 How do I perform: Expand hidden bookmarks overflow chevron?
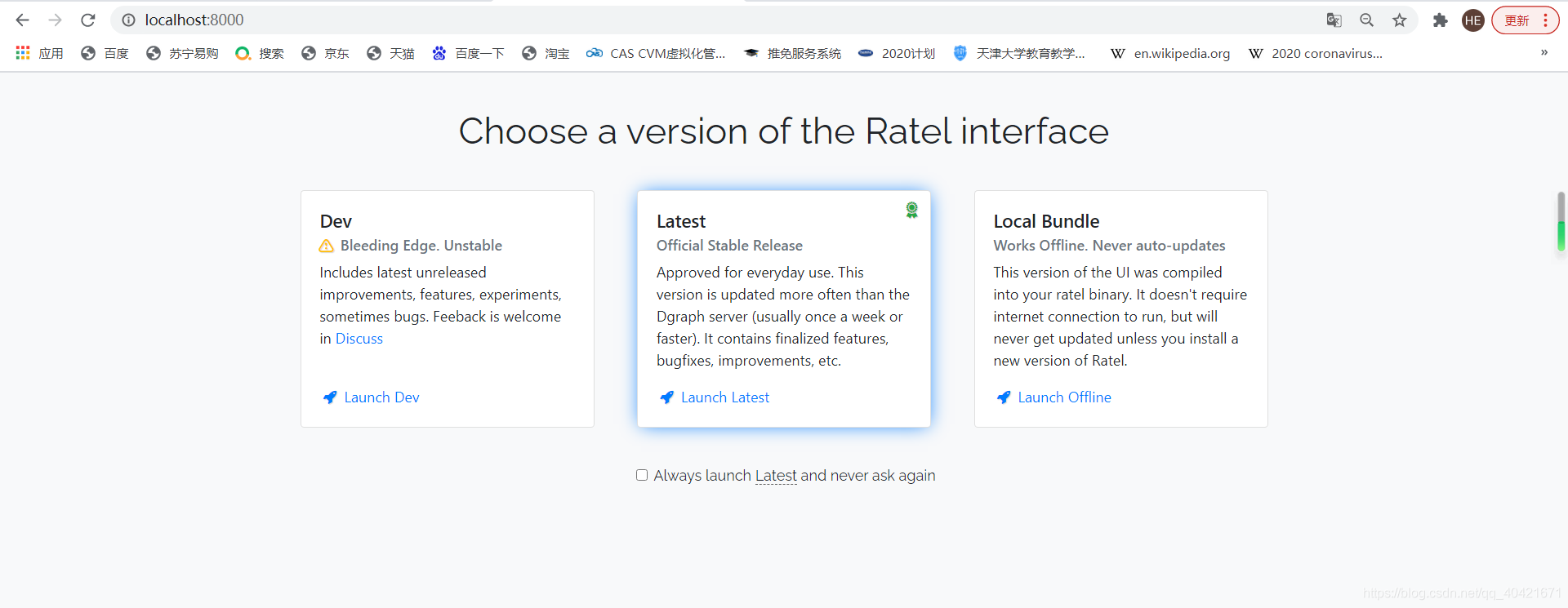(x=1543, y=52)
